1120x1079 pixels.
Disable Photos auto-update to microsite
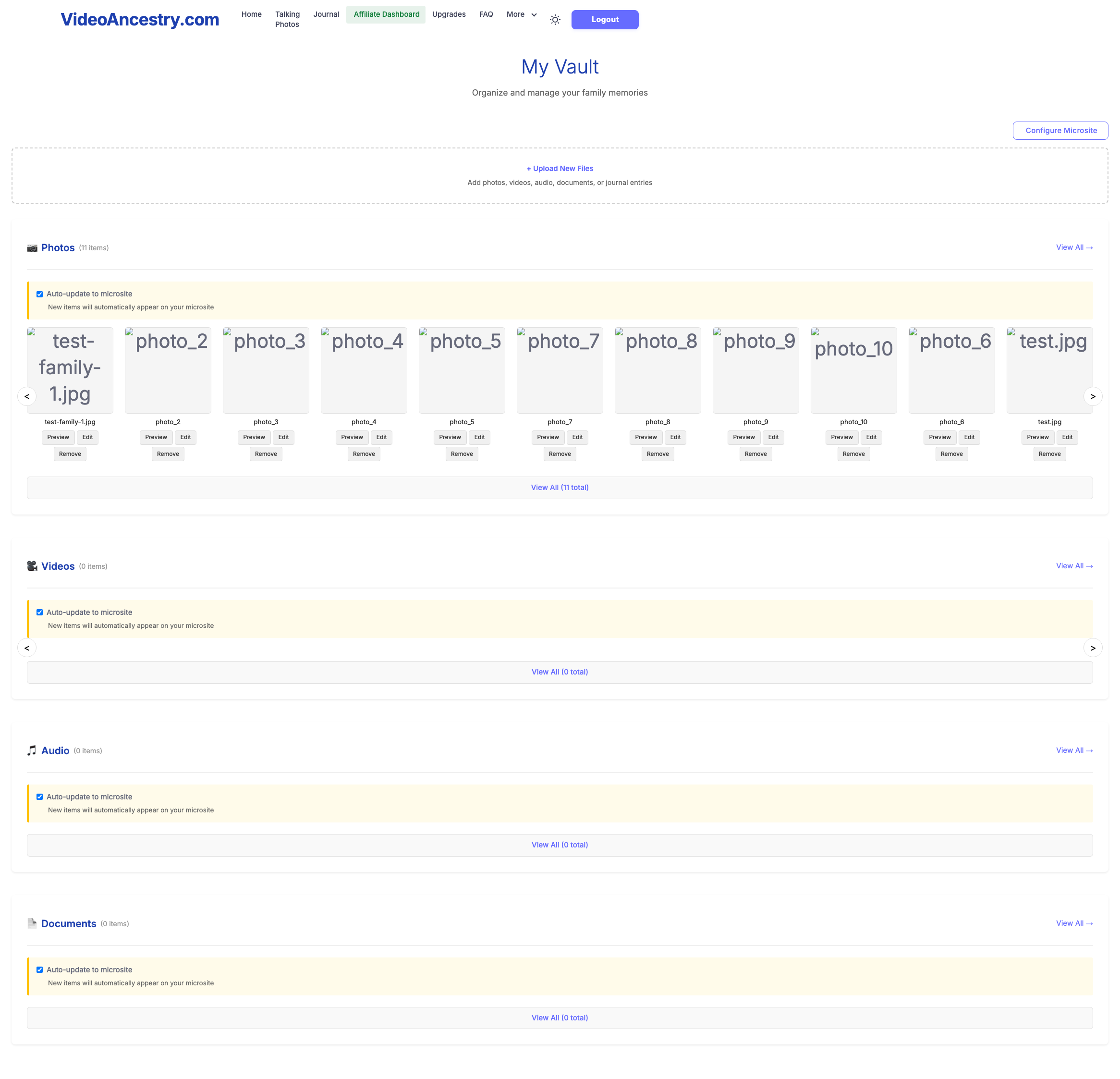click(x=39, y=294)
